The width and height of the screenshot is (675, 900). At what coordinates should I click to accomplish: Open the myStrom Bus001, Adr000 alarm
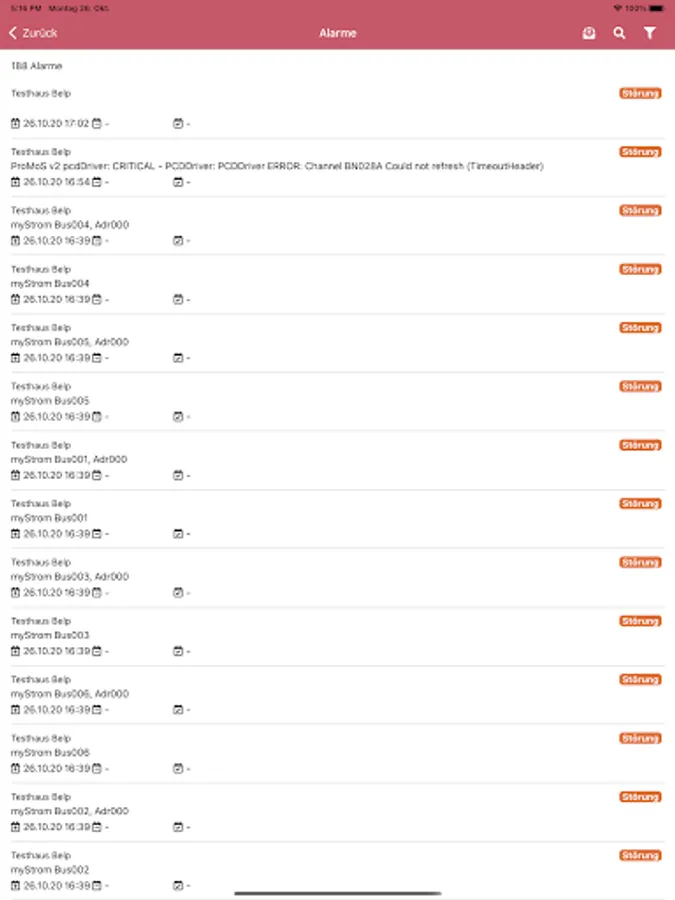(70, 459)
